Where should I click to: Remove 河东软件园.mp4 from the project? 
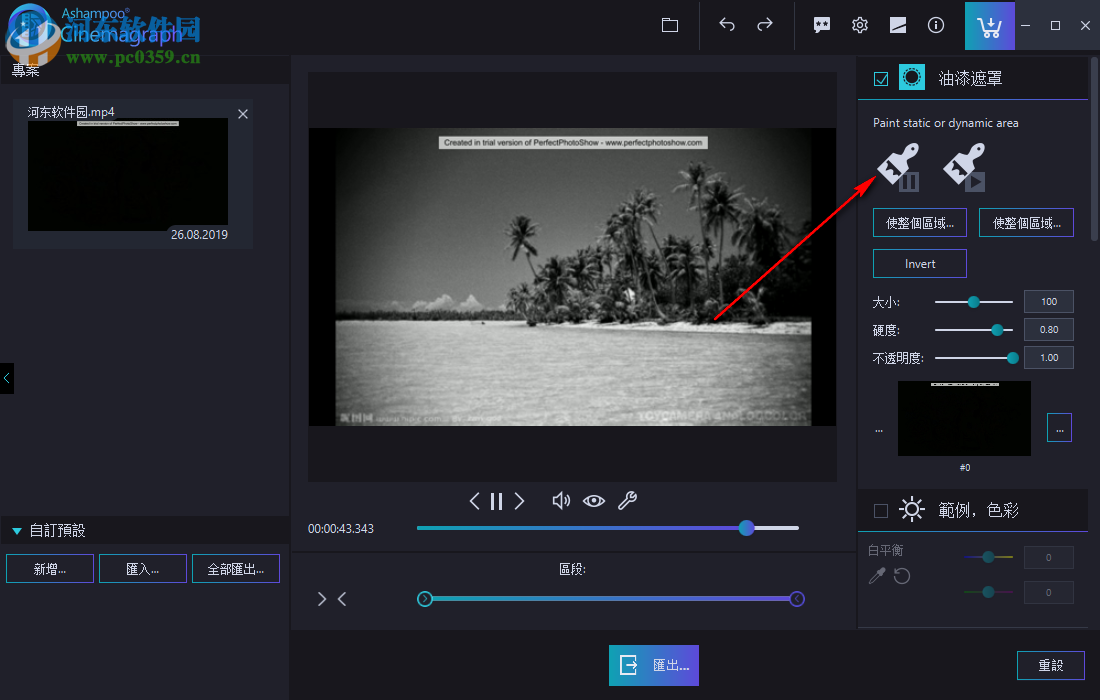pos(243,114)
